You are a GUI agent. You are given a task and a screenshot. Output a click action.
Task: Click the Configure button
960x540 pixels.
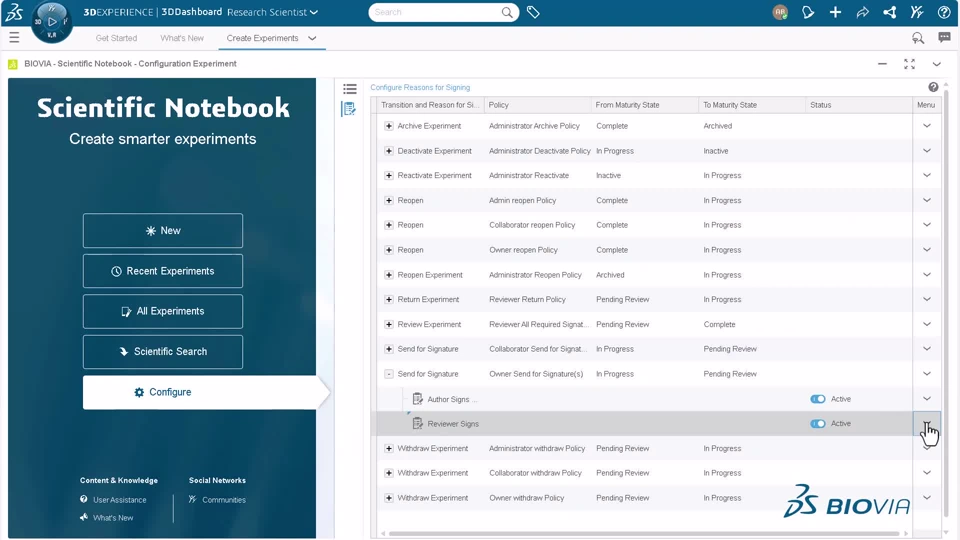(163, 392)
